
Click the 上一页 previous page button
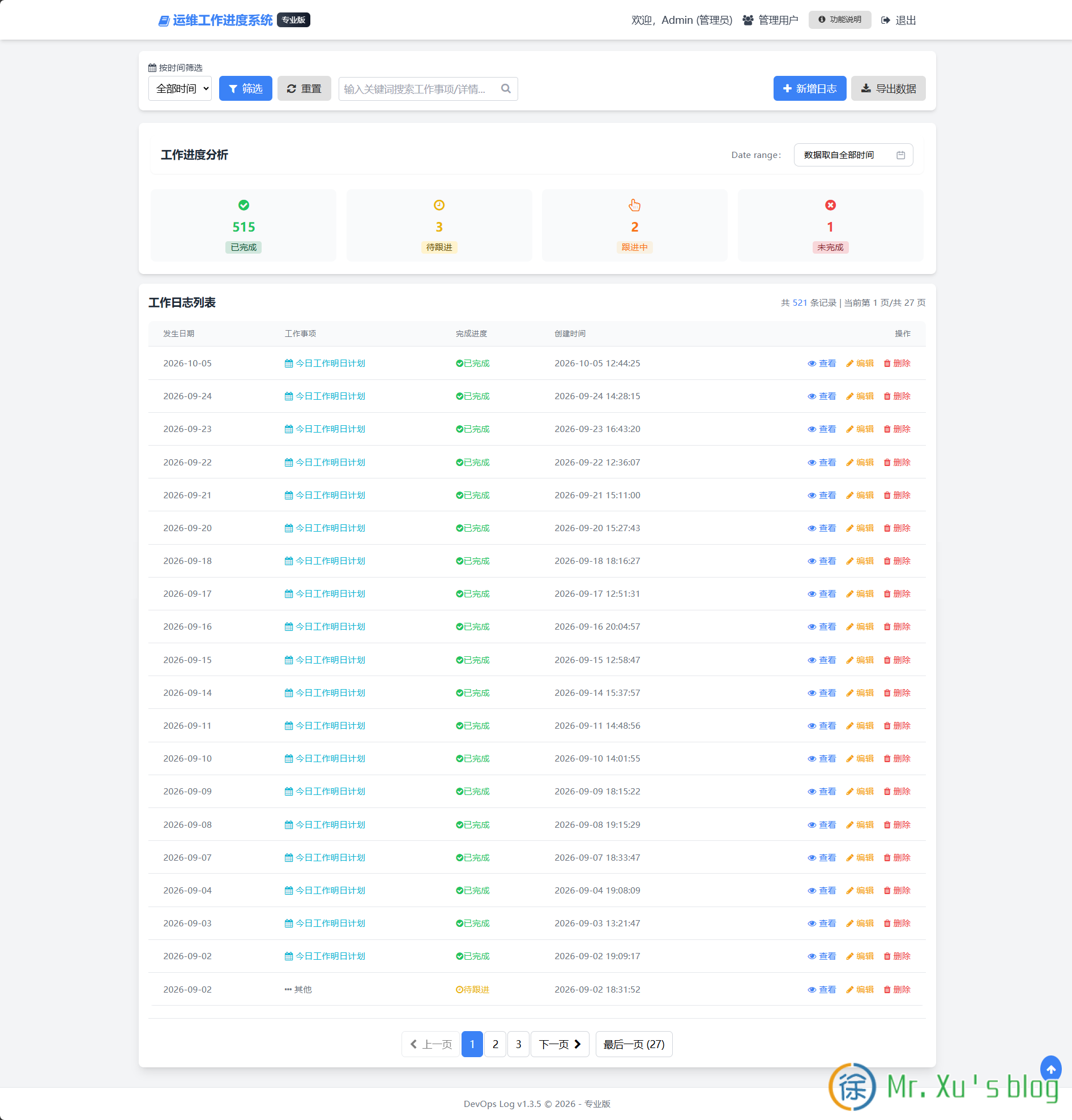click(x=431, y=1045)
